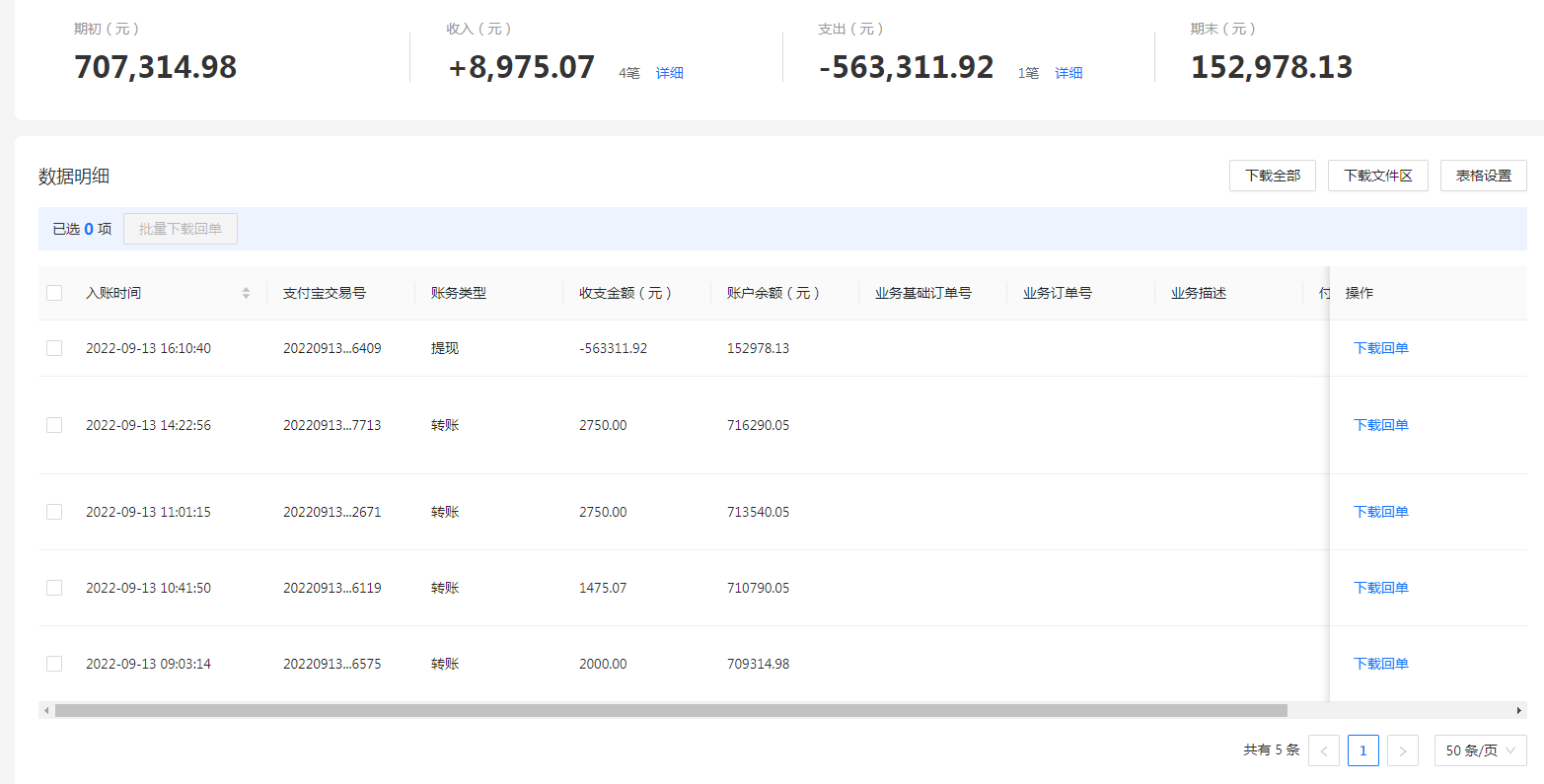The width and height of the screenshot is (1544, 784).
Task: Click 批量下载回单 batch download button
Action: coord(181,229)
